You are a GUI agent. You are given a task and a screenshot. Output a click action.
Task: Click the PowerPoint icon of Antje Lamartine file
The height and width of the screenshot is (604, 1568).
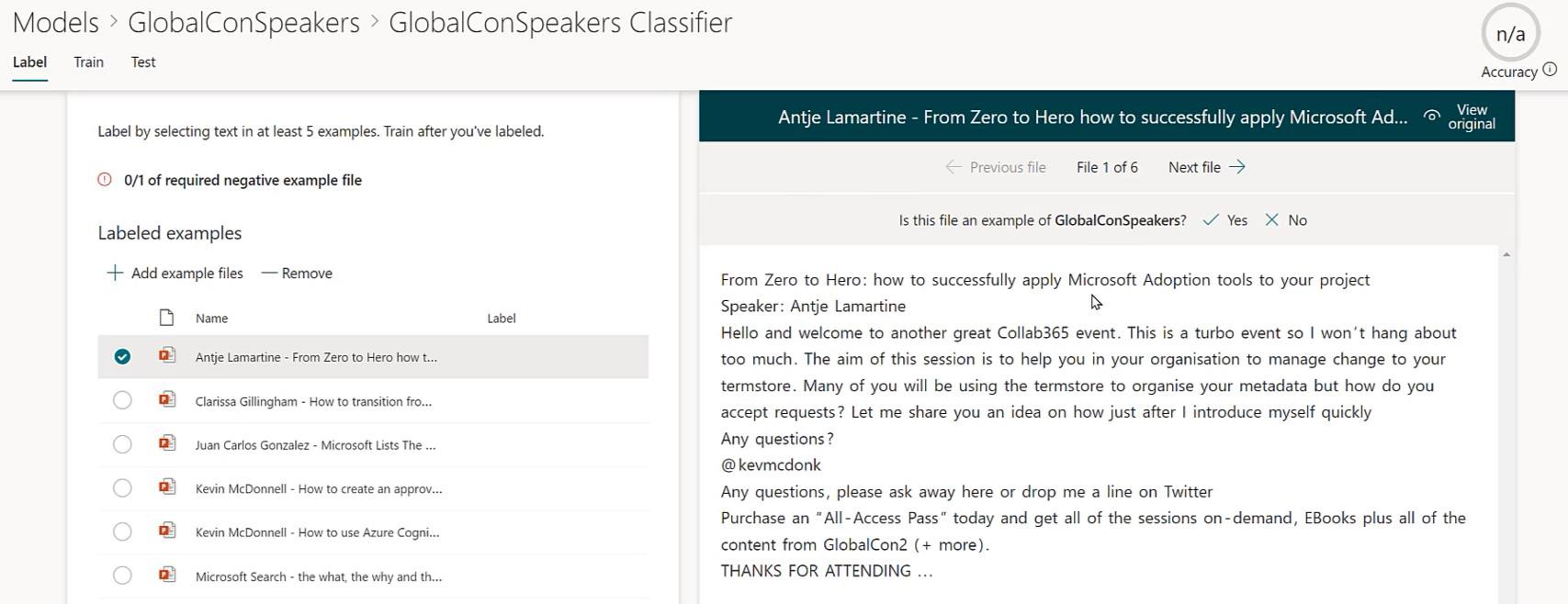point(166,355)
